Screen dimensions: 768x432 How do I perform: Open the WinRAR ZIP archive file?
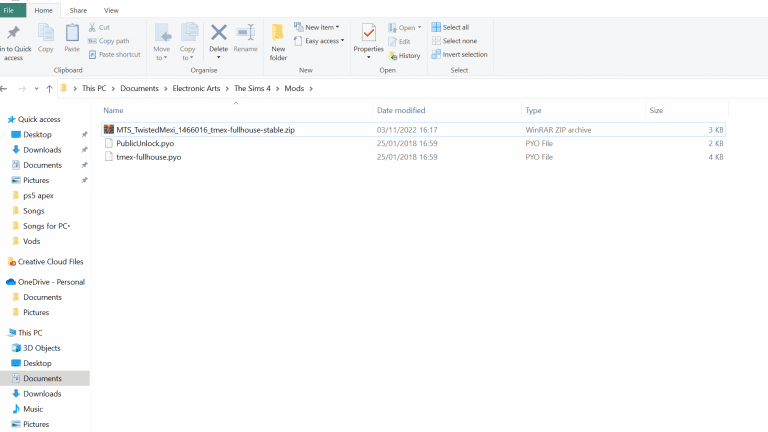(x=205, y=130)
